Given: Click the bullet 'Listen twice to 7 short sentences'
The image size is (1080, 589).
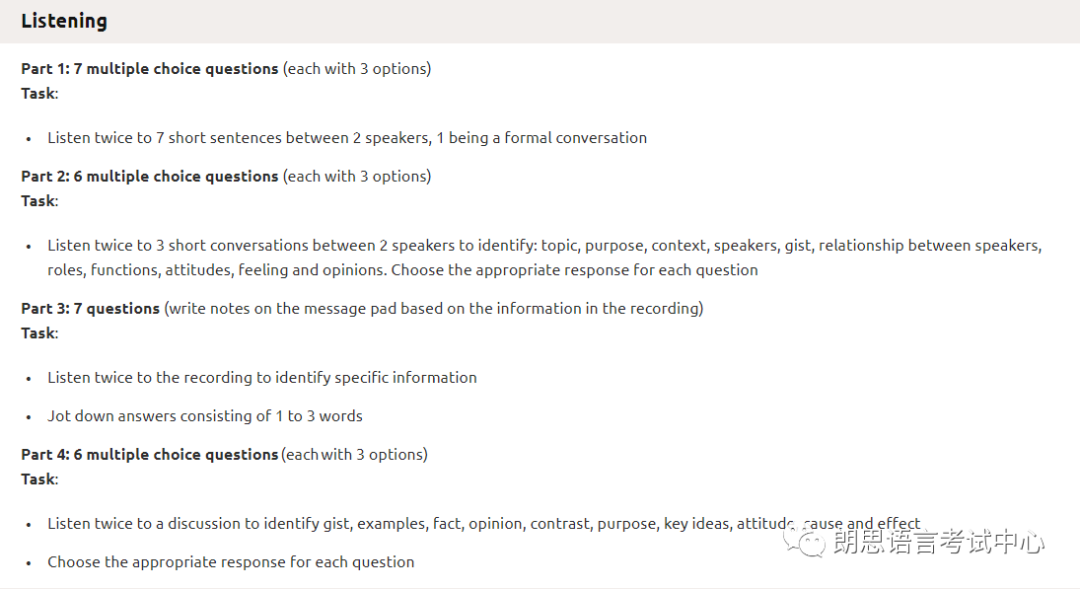Looking at the screenshot, I should pyautogui.click(x=347, y=138).
